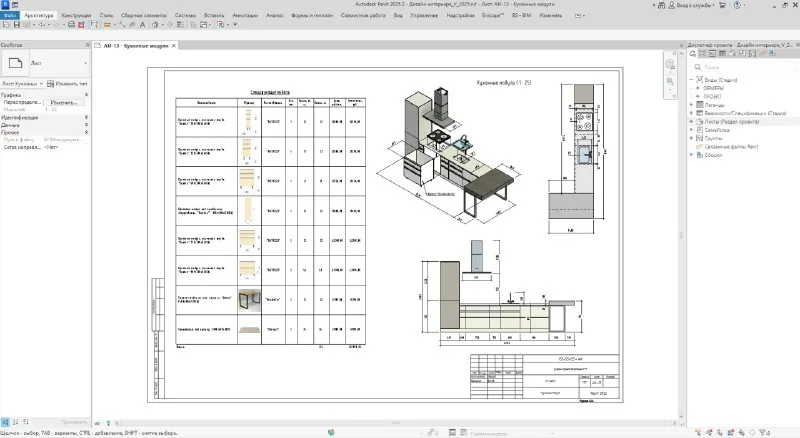Expand the Легенды tree node
This screenshot has width=800, height=438.
tap(692, 105)
